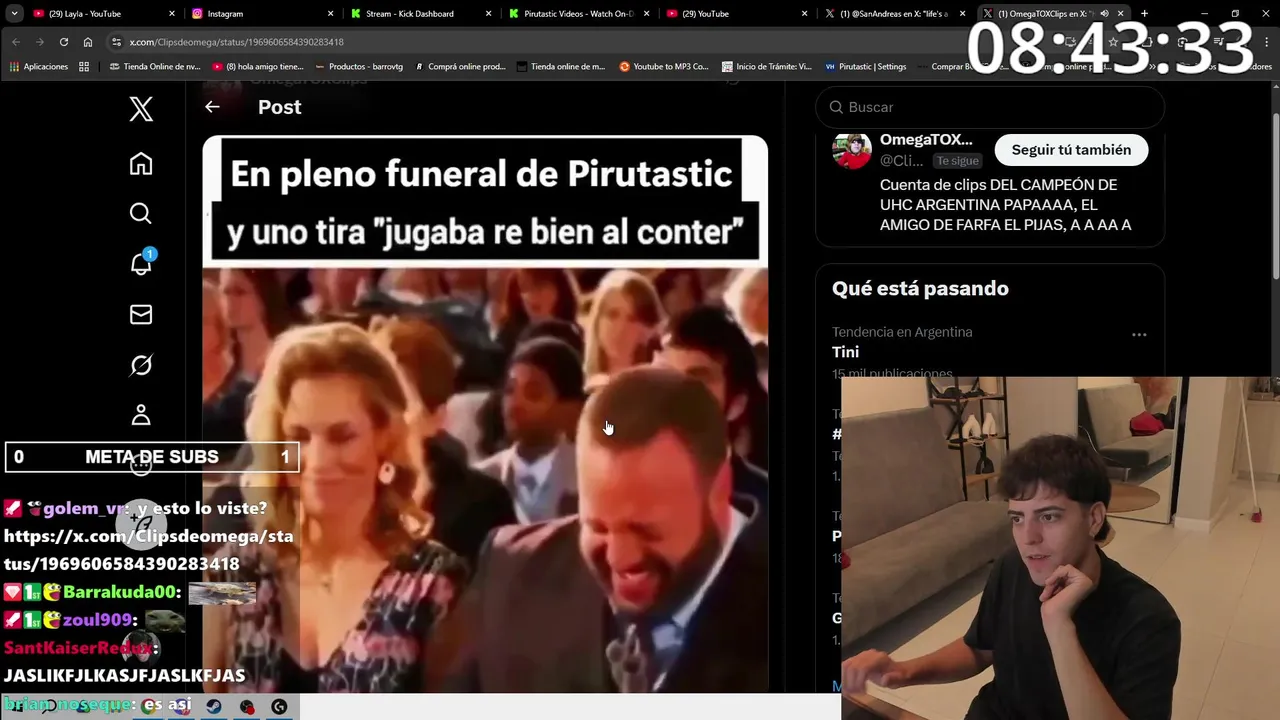Screen dimensions: 1280x720
Task: Open Youtube to MP3 Co... bookmark
Action: 664,67
